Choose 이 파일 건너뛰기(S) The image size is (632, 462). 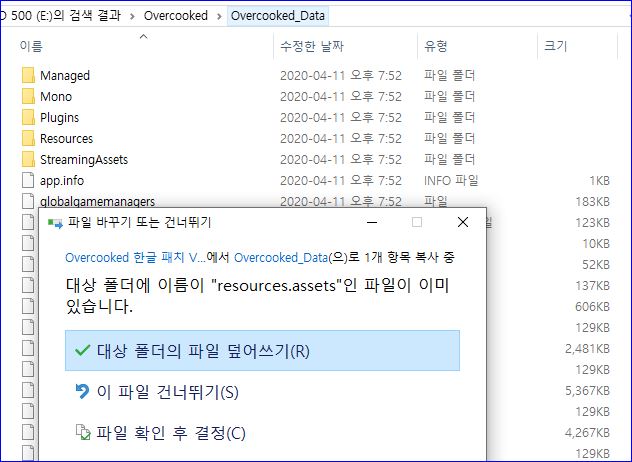click(262, 392)
